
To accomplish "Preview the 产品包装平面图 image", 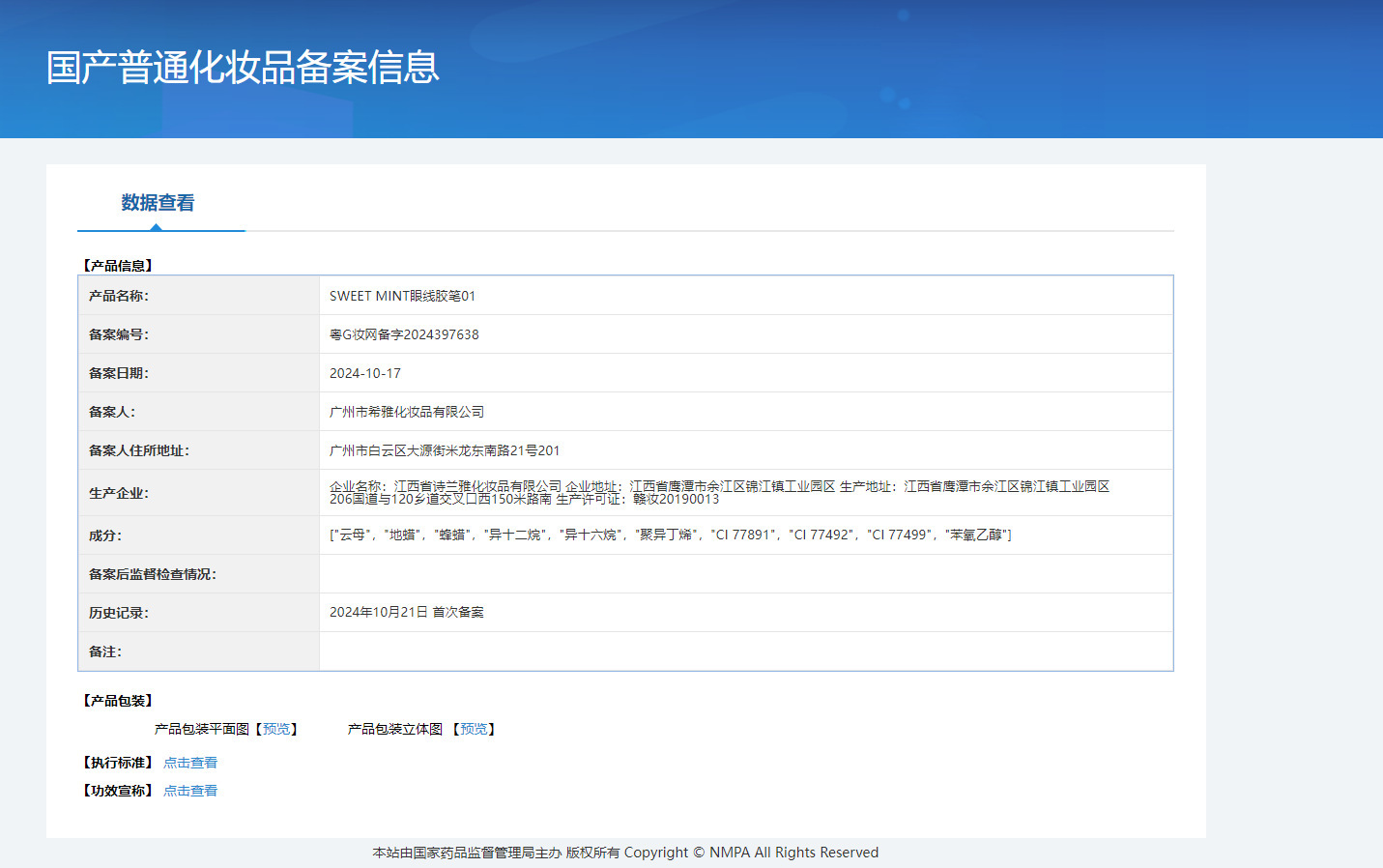I will pyautogui.click(x=276, y=729).
